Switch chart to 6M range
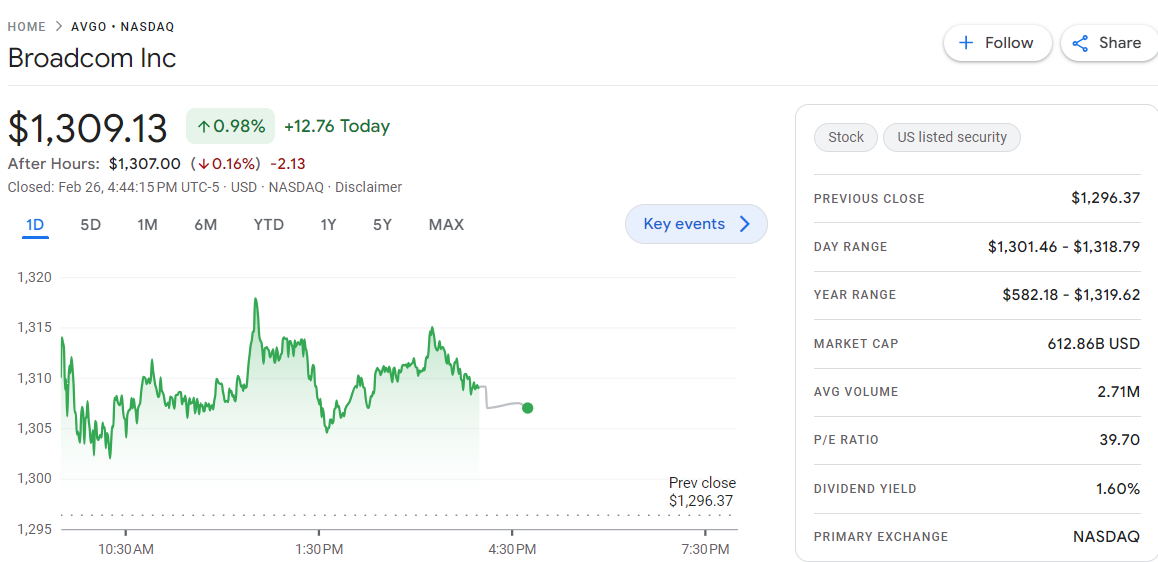Screen dimensions: 1158x562 [205, 225]
